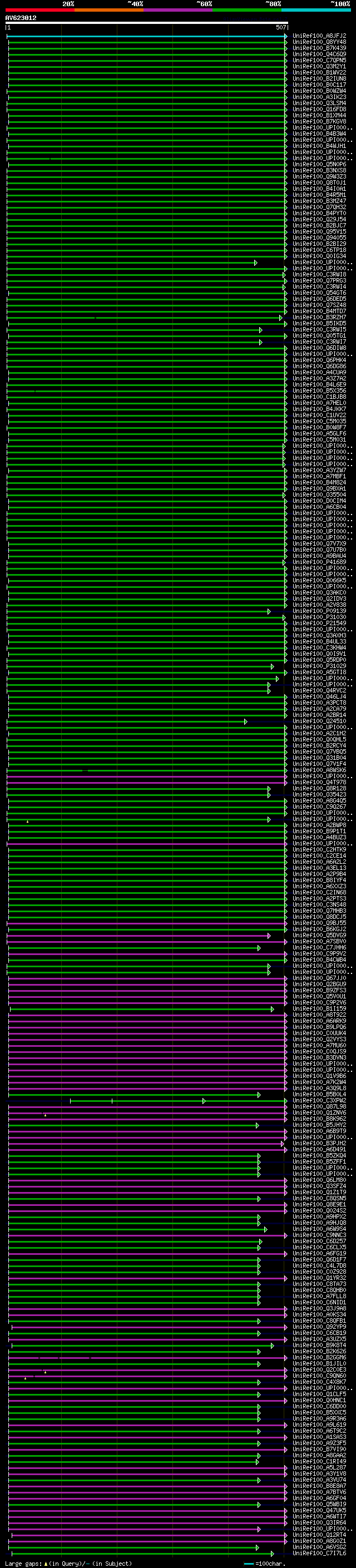This screenshot has width=356, height=1568.
Task: Select the UniRef100_Q46LJ4 hit label
Action: [x=319, y=696]
